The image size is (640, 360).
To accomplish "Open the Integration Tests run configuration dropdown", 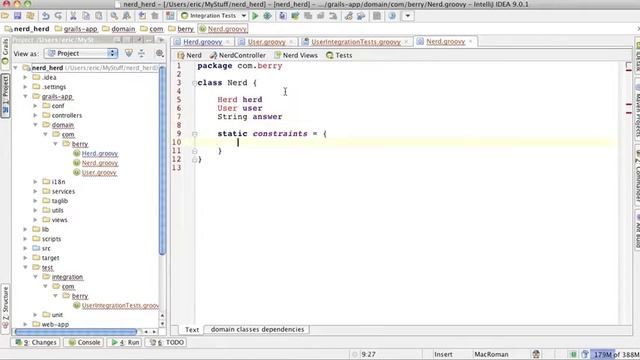I will [x=213, y=16].
